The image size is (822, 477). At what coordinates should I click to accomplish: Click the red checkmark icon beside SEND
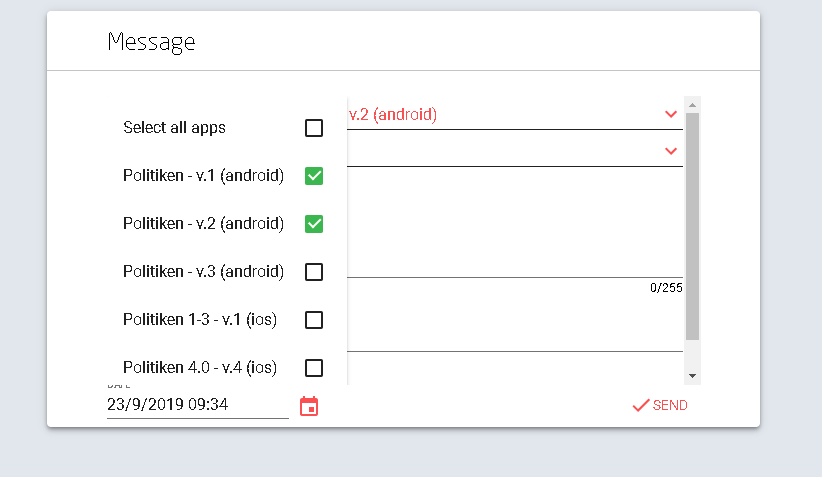point(641,405)
